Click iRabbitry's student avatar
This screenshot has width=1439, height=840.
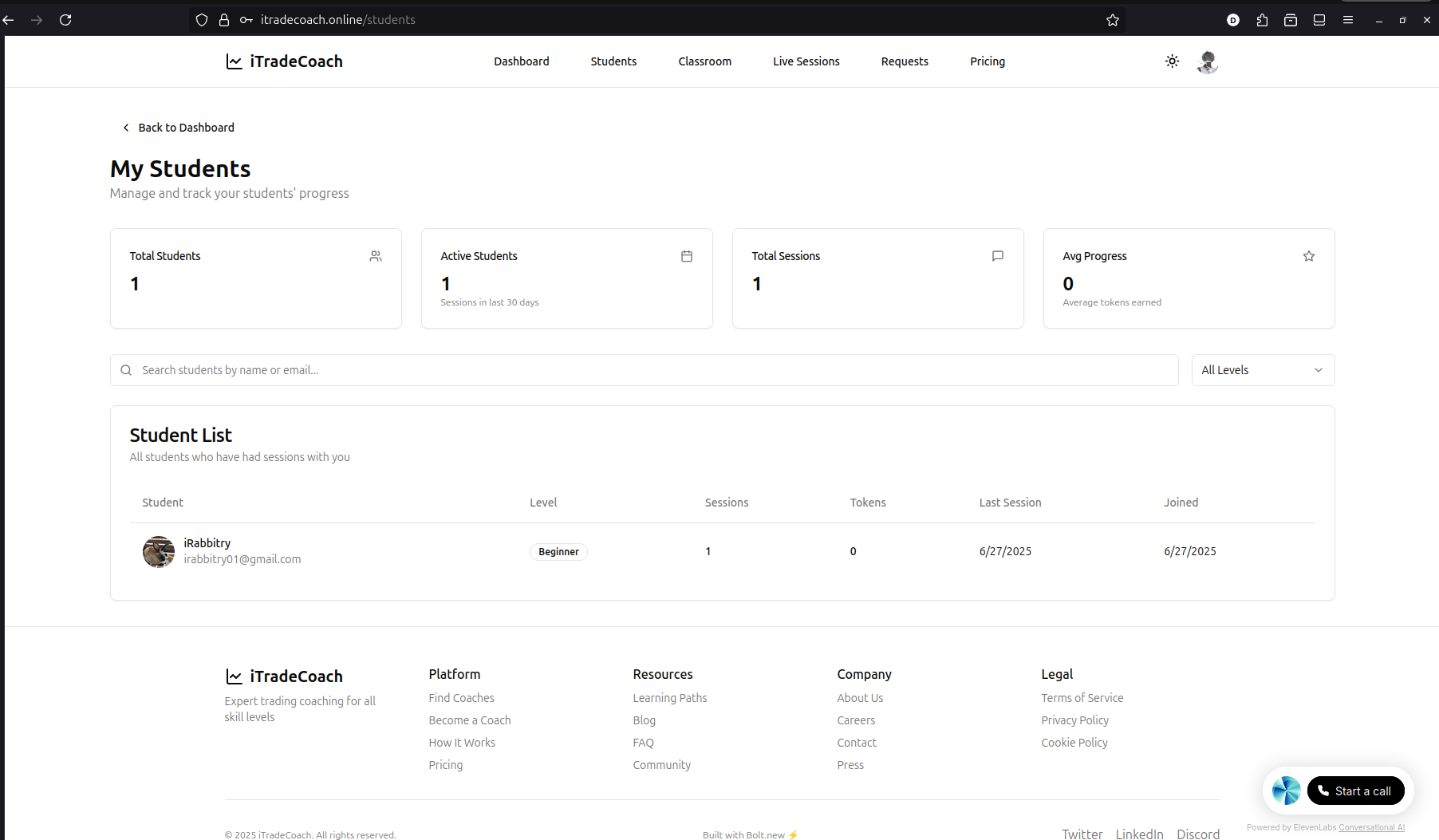tap(159, 551)
